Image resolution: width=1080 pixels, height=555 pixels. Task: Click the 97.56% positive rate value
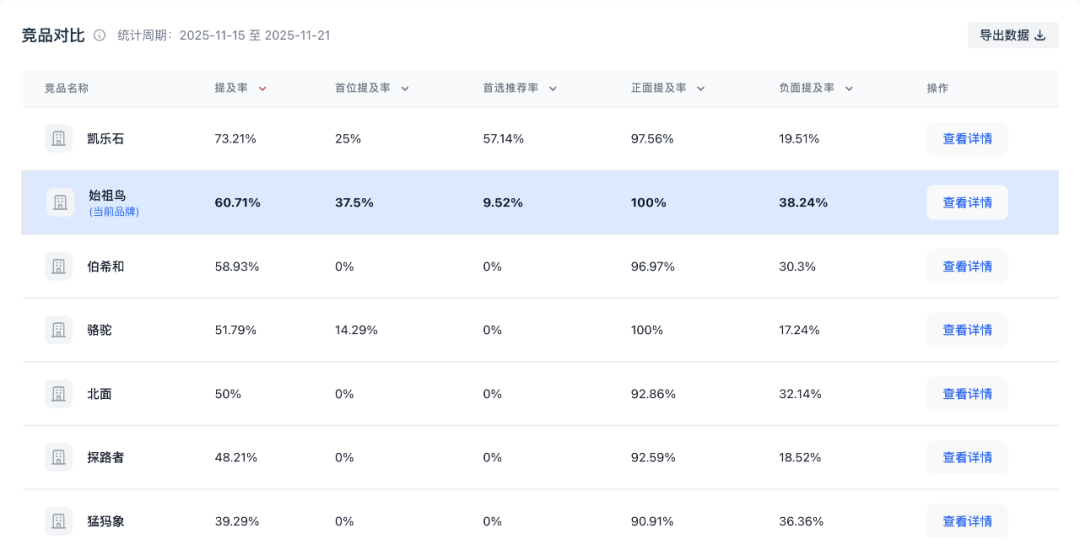point(652,139)
